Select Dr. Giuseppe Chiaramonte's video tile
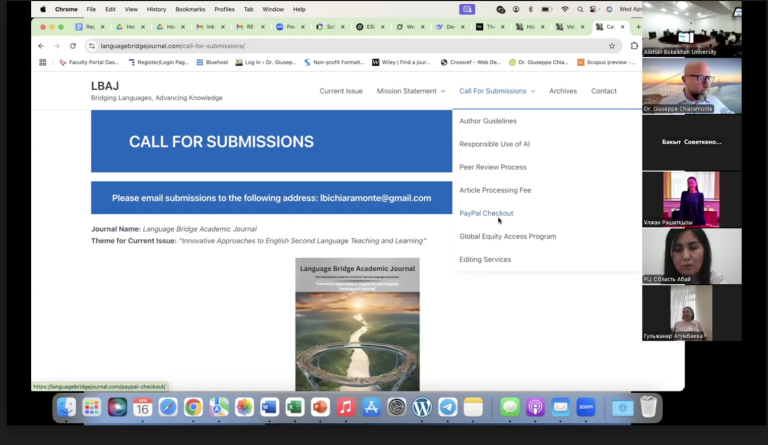 (692, 85)
